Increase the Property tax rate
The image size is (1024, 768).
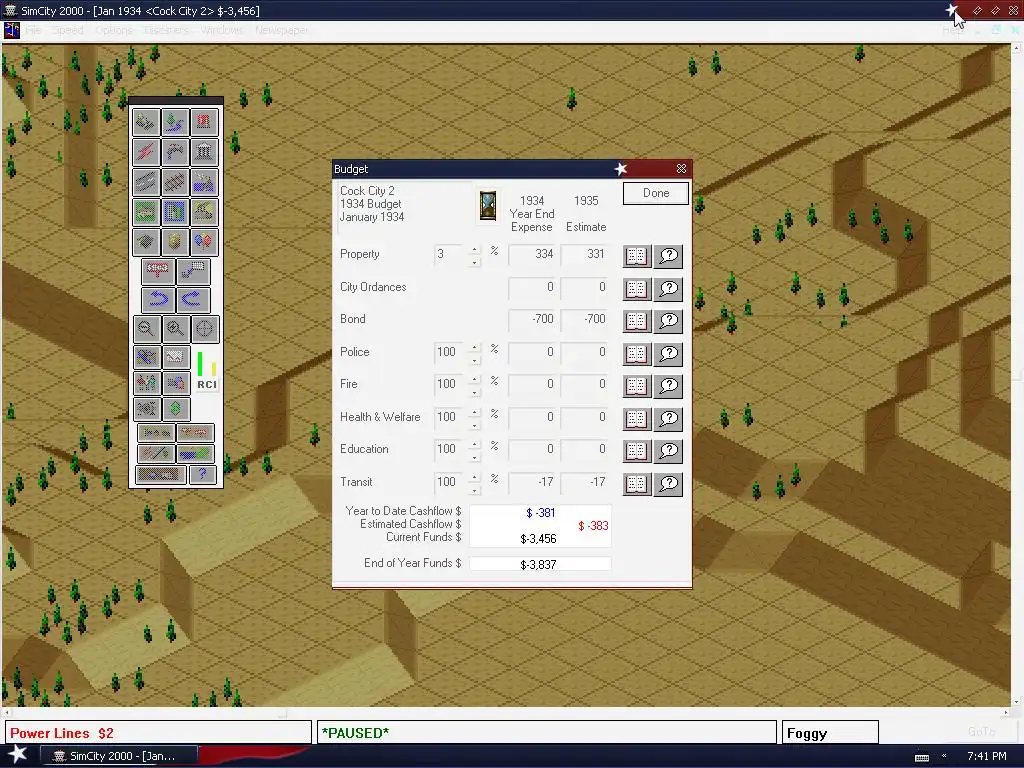475,249
